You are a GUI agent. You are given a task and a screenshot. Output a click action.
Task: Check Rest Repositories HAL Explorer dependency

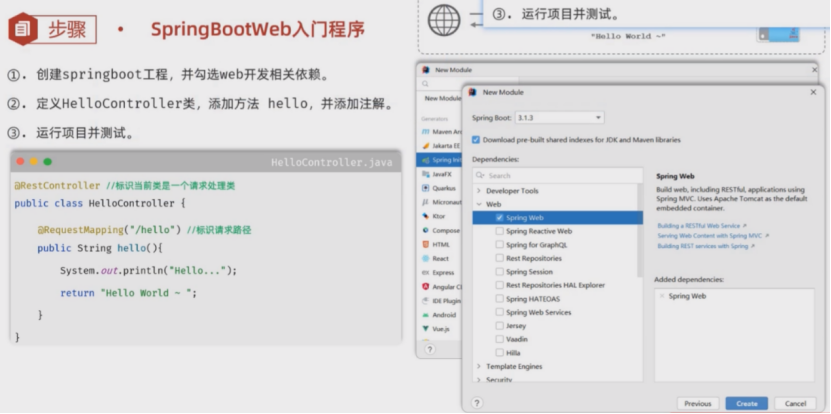point(499,285)
